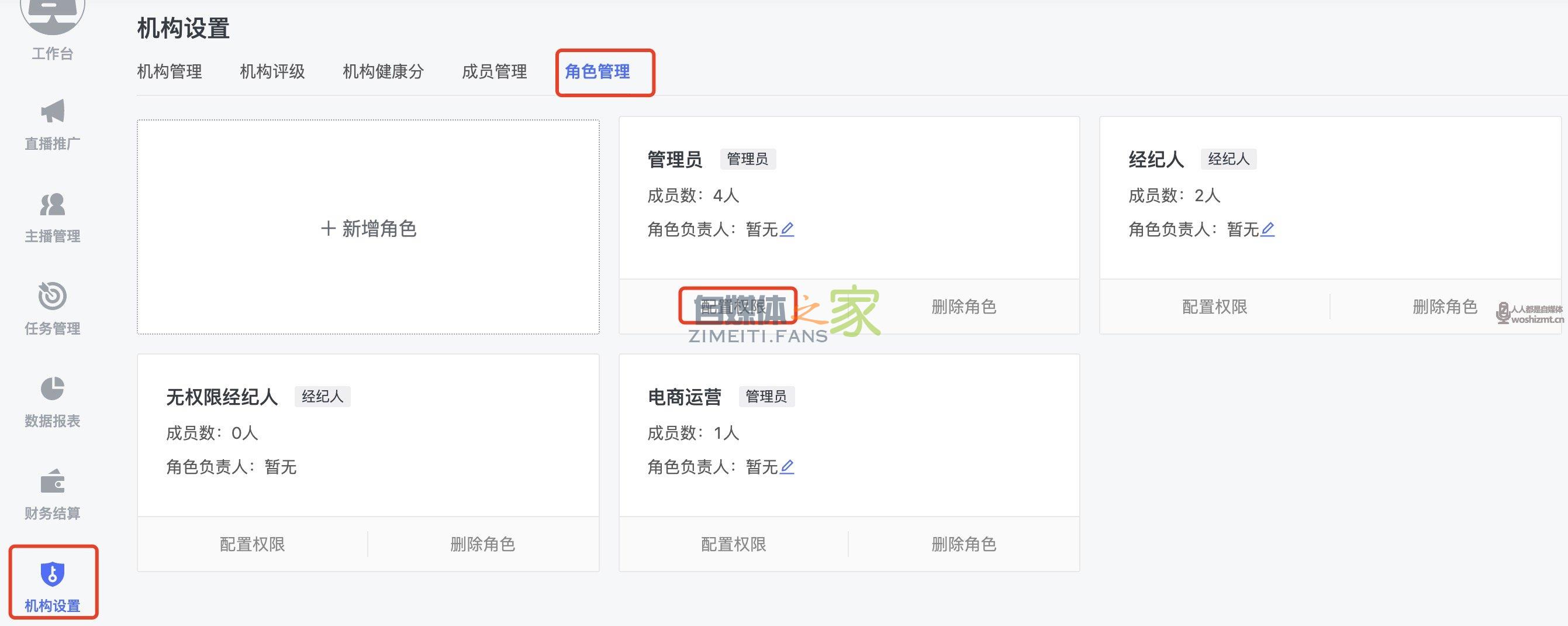This screenshot has height=626, width=1568.
Task: Click the 财务结算 wallet icon
Action: coord(53,481)
